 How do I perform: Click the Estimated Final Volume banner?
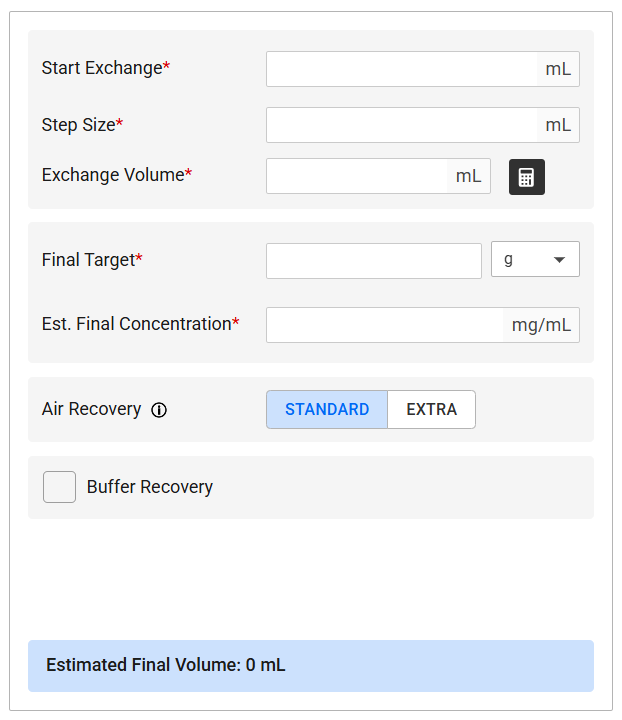(x=310, y=665)
